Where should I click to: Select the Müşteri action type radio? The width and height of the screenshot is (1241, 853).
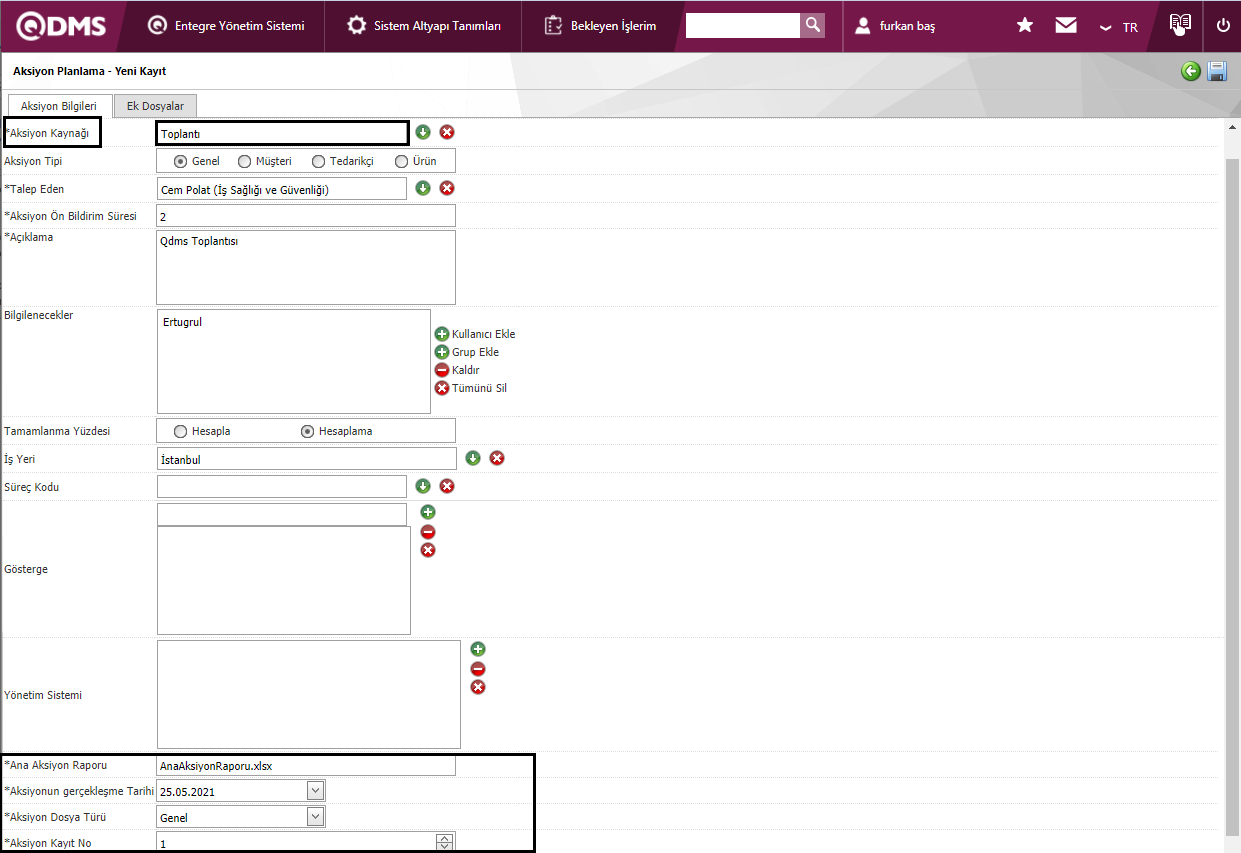244,161
